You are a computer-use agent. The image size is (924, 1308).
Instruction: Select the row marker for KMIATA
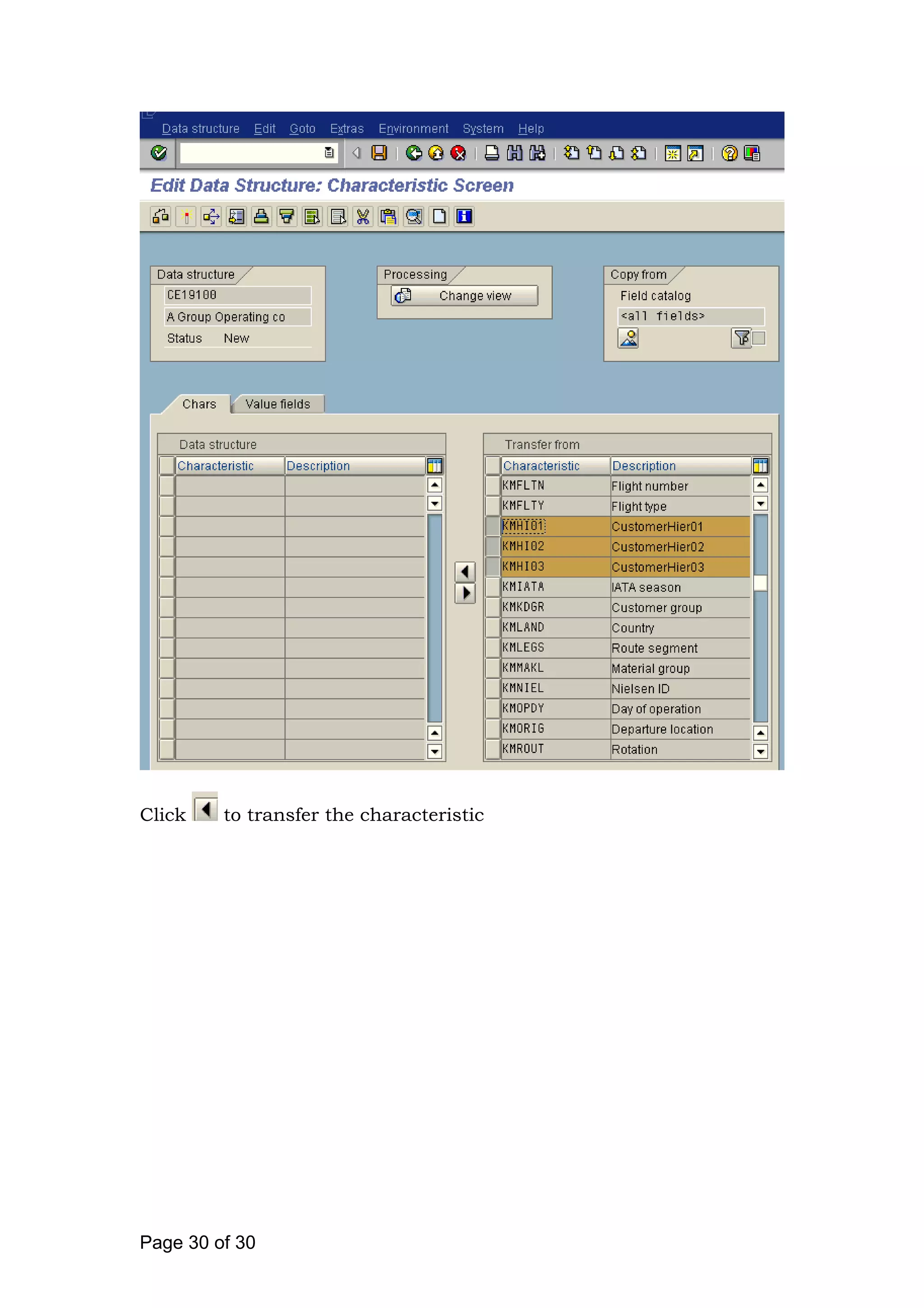pyautogui.click(x=493, y=587)
